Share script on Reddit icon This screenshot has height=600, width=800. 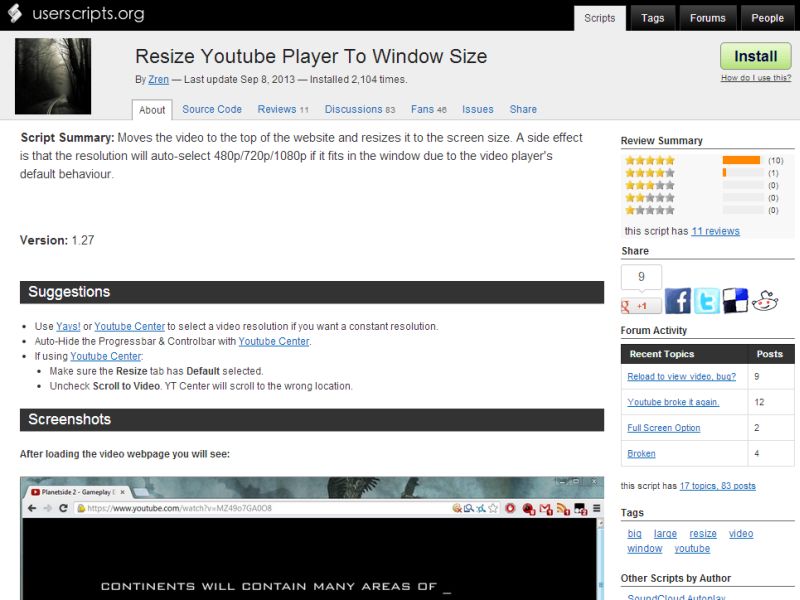pyautogui.click(x=765, y=301)
